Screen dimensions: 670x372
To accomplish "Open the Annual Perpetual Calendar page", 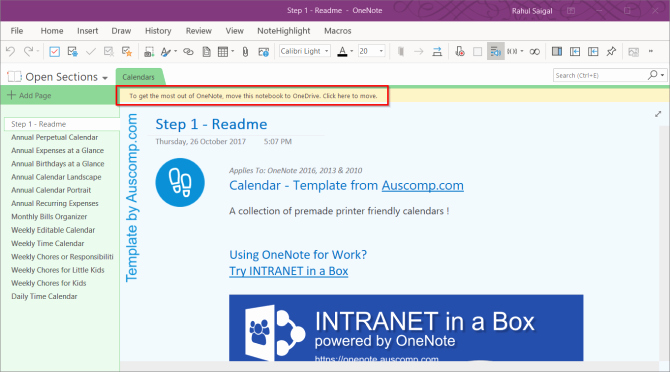I will pos(55,137).
